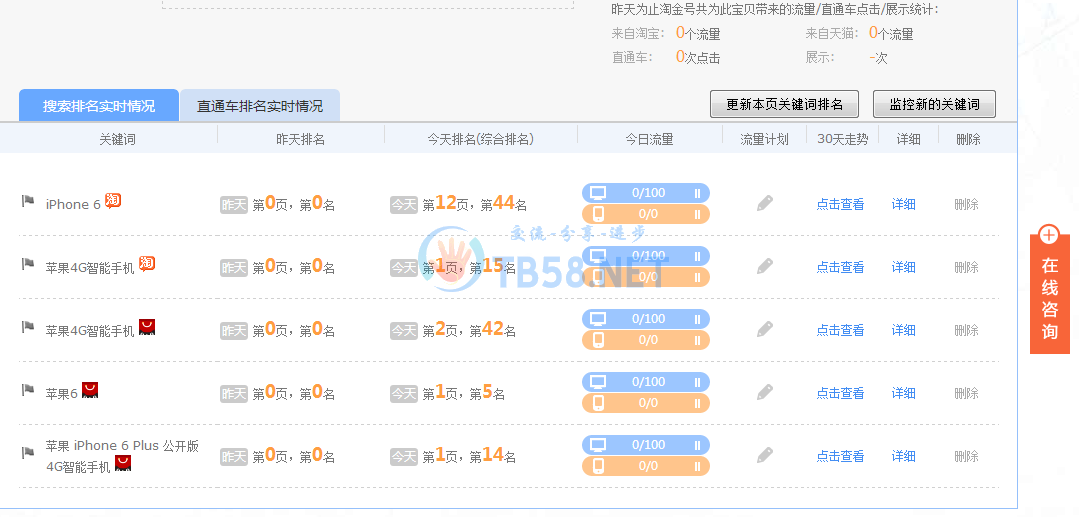The image size is (1079, 517).
Task: Click the flag beside Taobao 苹果4G智能手机 keyword
Action: pyautogui.click(x=28, y=264)
